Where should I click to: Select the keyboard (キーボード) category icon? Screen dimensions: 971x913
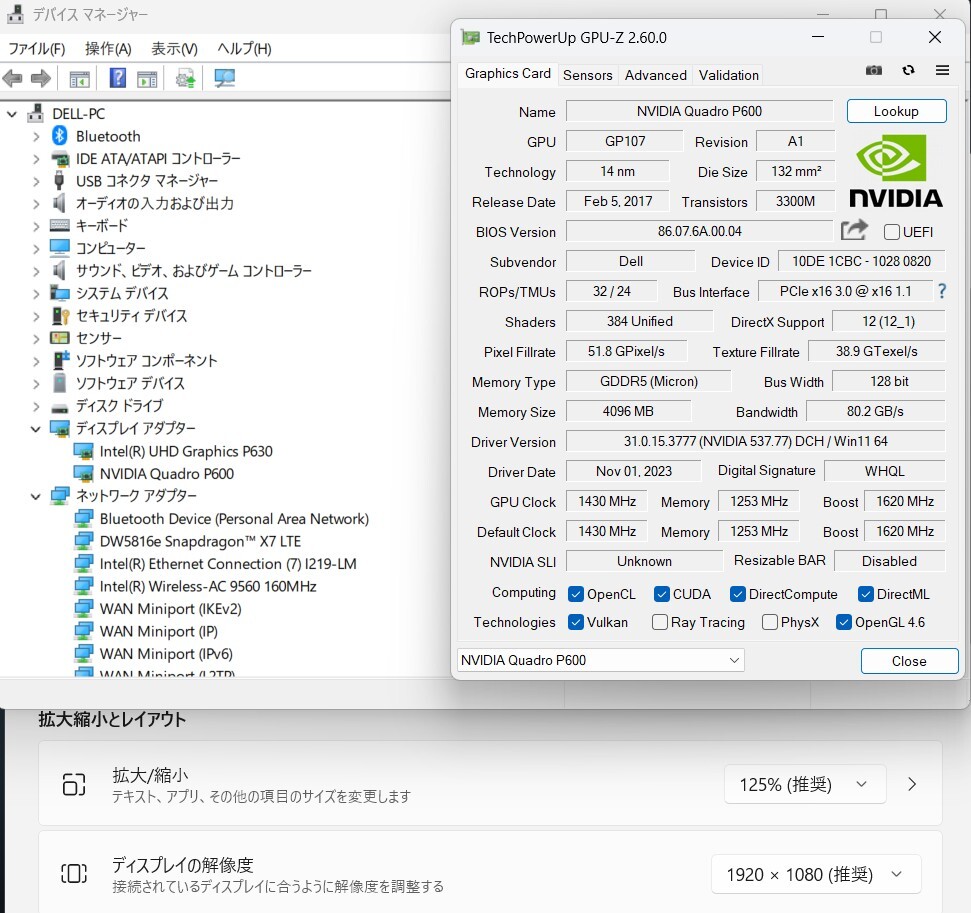[59, 225]
